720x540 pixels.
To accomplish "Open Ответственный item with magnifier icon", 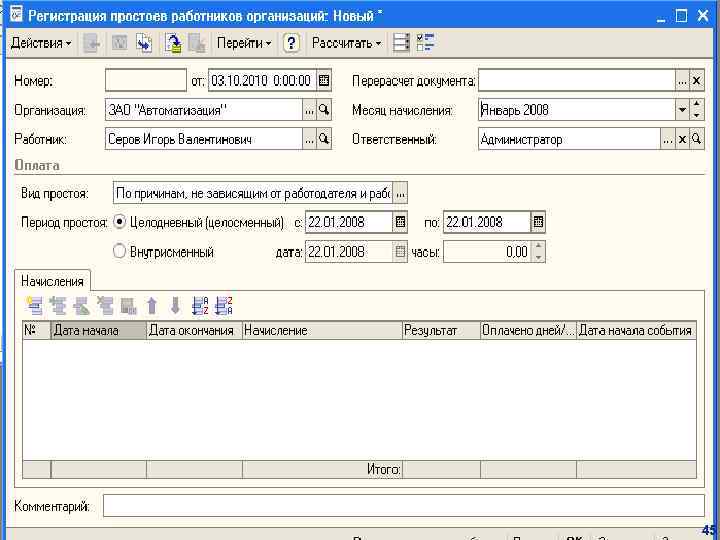I will 697,139.
